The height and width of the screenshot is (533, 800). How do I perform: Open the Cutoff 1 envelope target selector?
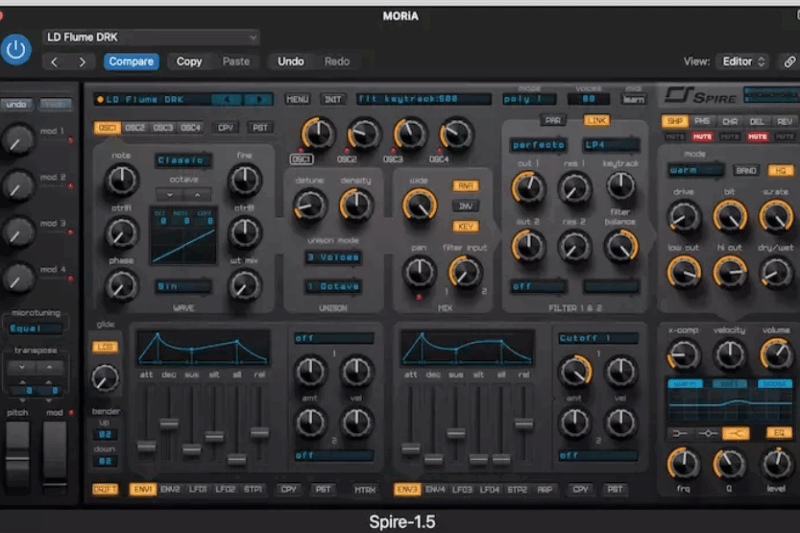pos(598,338)
